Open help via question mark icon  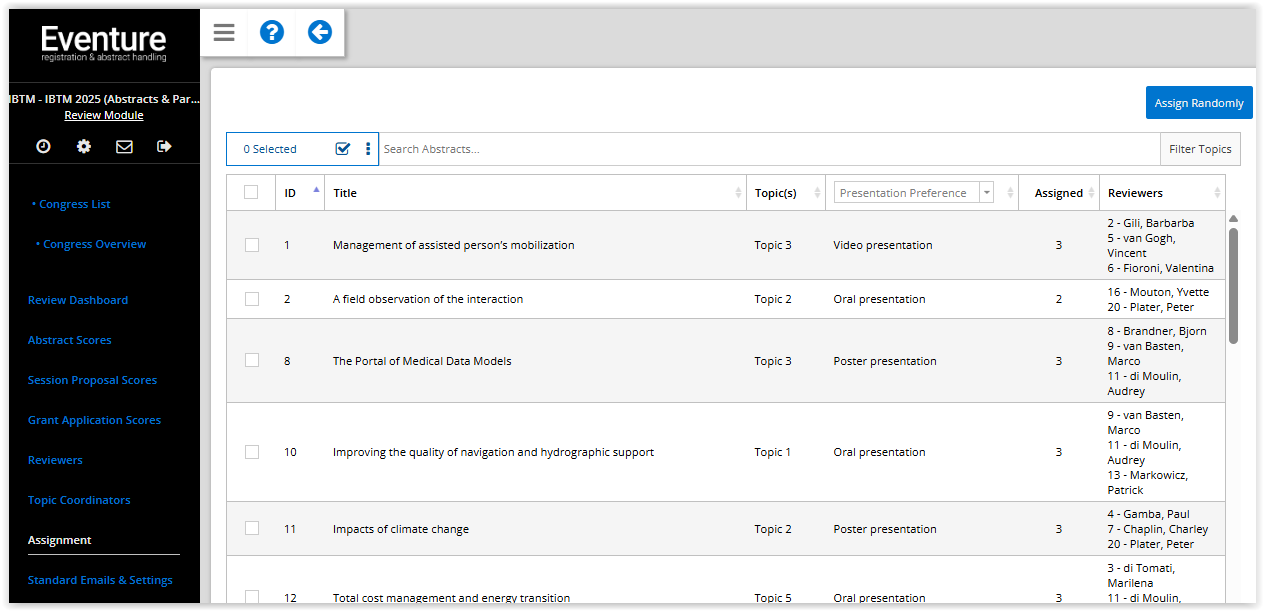[271, 33]
